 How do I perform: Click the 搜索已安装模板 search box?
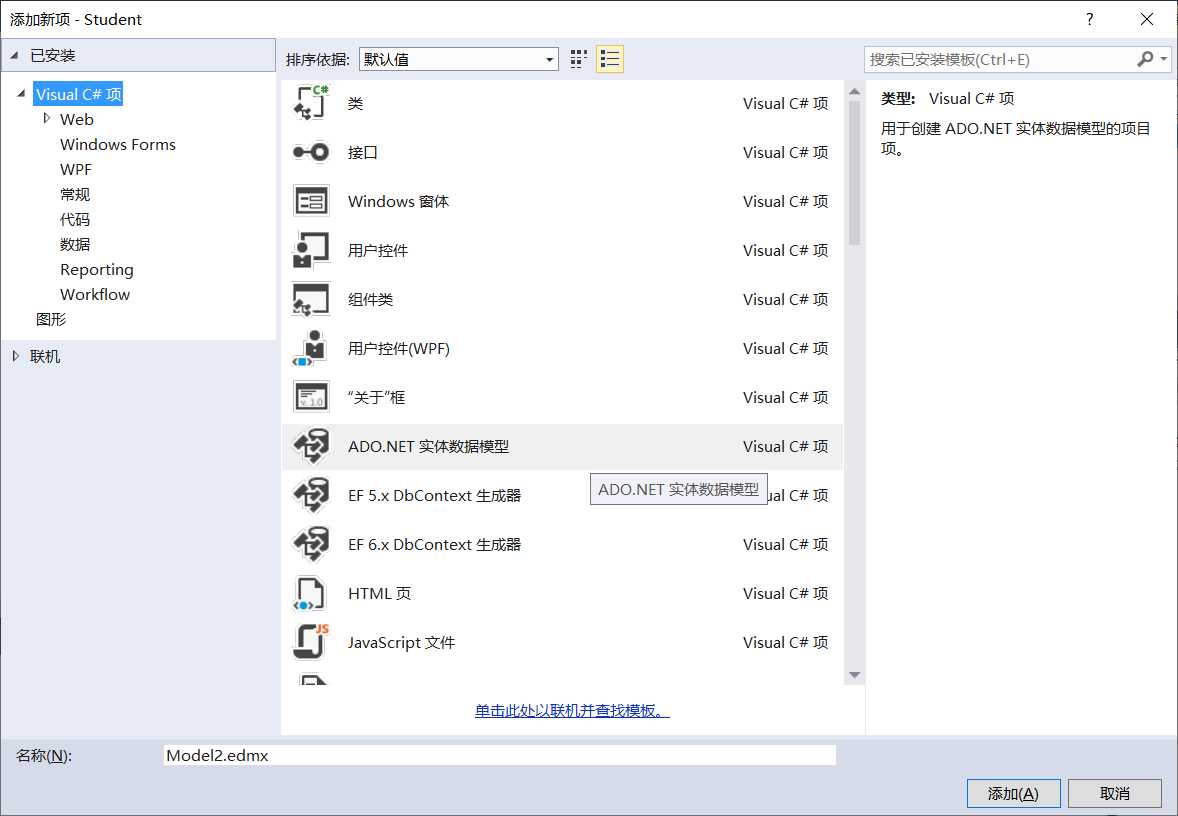1000,59
